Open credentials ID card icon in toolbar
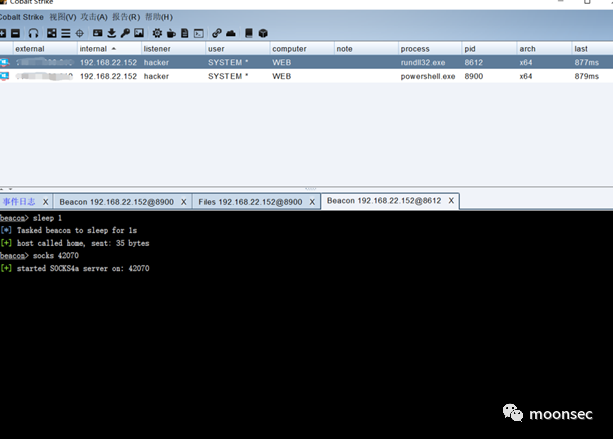This screenshot has width=613, height=439. (x=97, y=33)
